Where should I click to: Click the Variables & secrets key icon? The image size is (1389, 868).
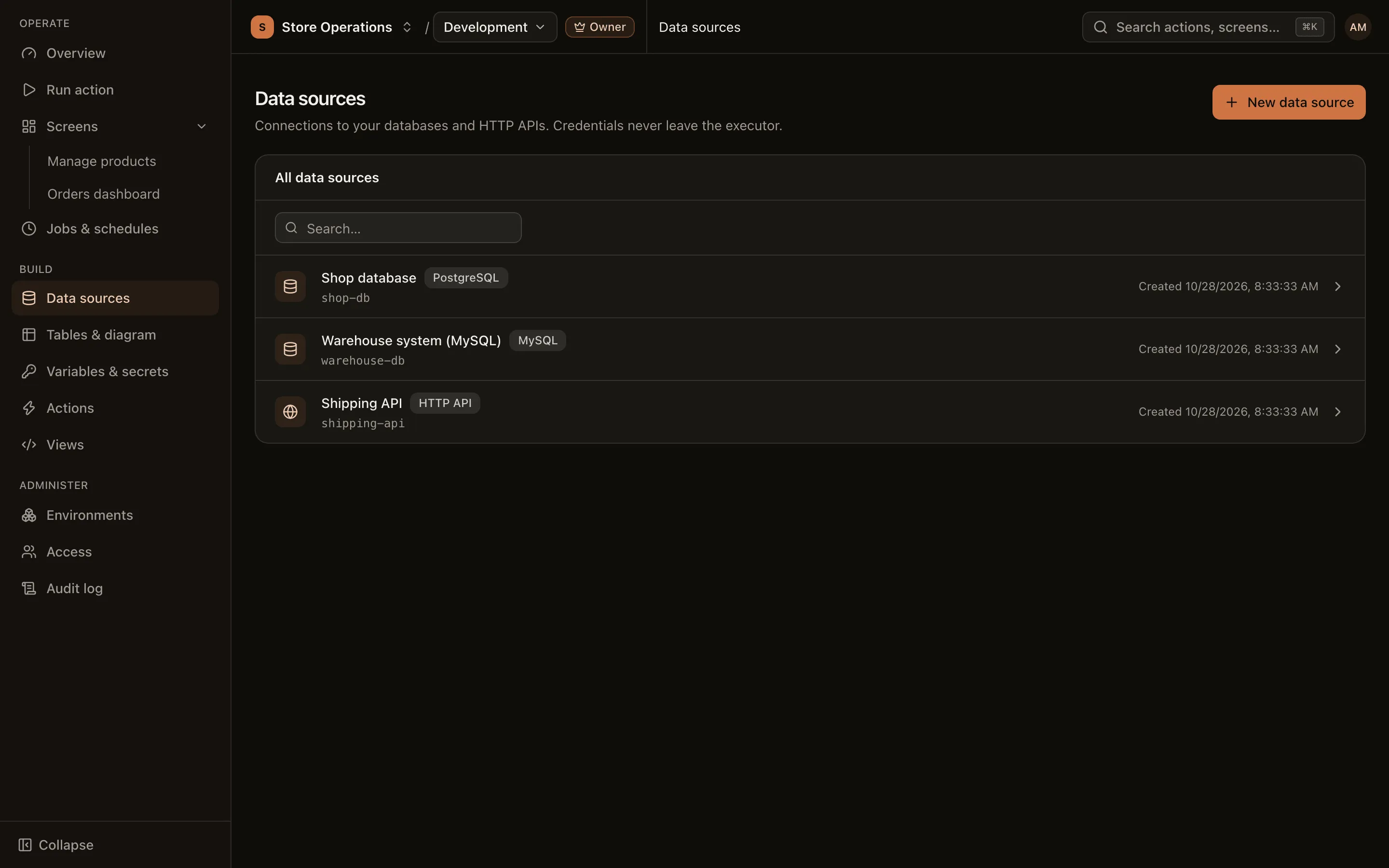click(29, 372)
